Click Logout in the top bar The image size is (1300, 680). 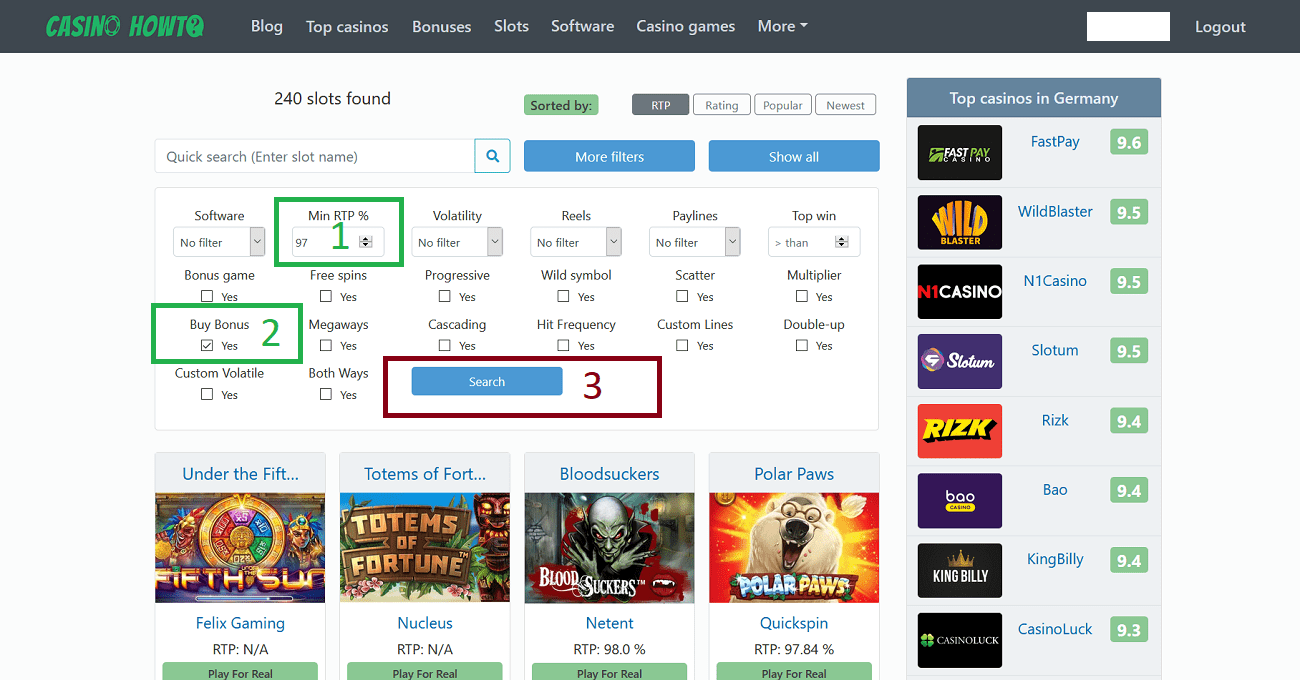click(x=1220, y=27)
